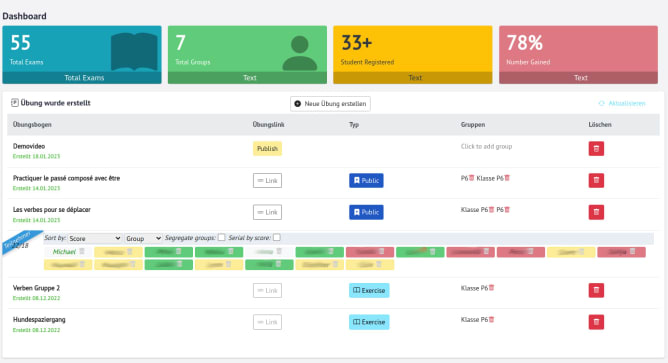Click the student name Michael

click(x=64, y=251)
